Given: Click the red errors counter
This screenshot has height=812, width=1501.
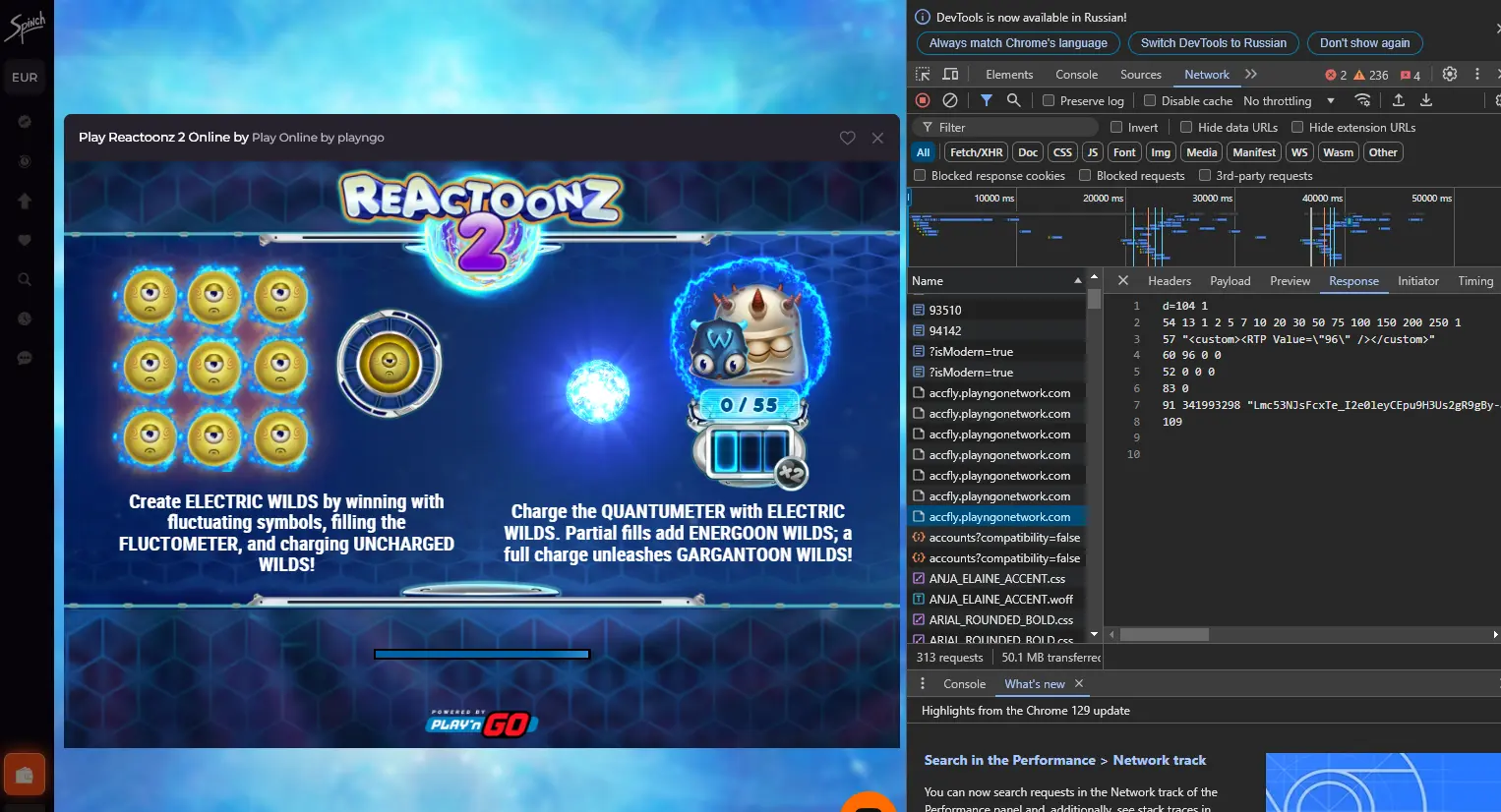Looking at the screenshot, I should (x=1335, y=75).
